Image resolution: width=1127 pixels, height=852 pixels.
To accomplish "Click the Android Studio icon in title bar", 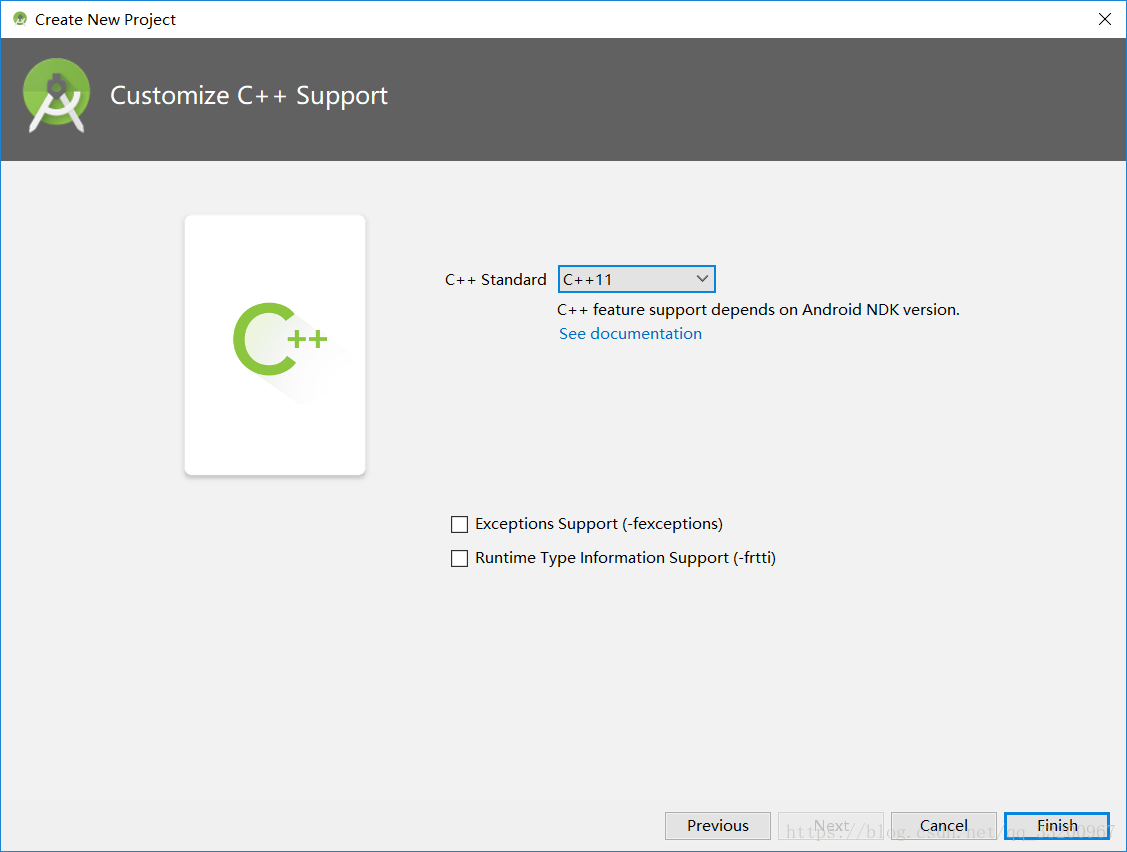I will [19, 19].
